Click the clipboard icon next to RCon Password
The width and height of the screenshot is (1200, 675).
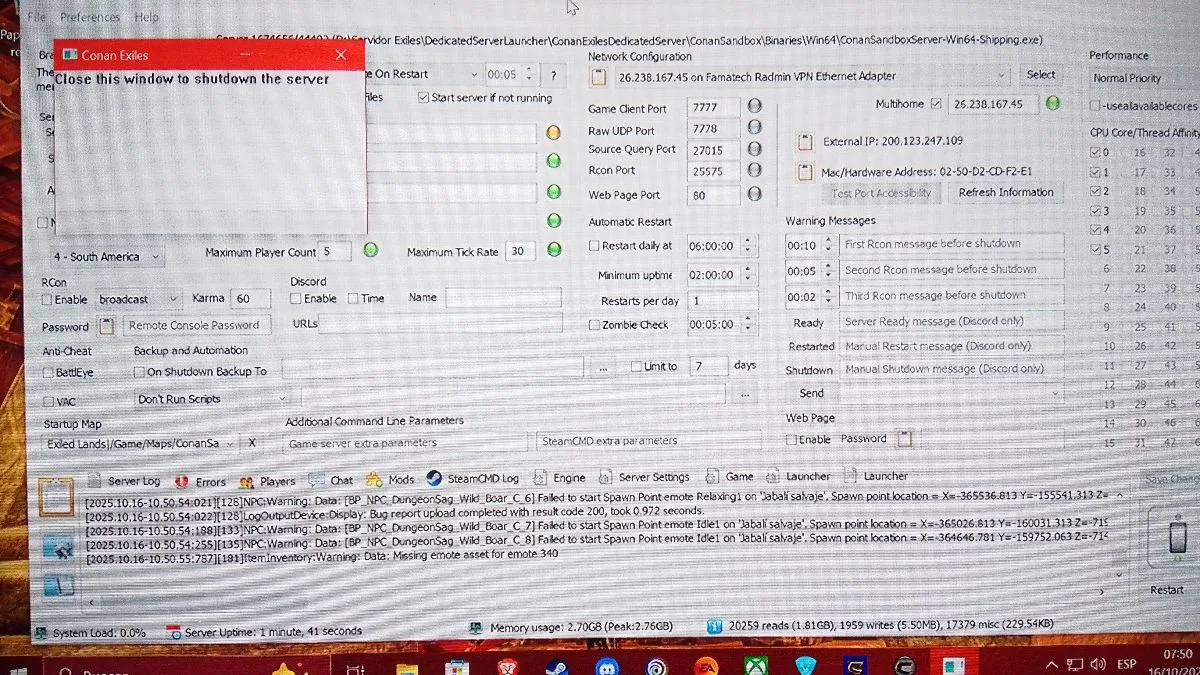(107, 325)
